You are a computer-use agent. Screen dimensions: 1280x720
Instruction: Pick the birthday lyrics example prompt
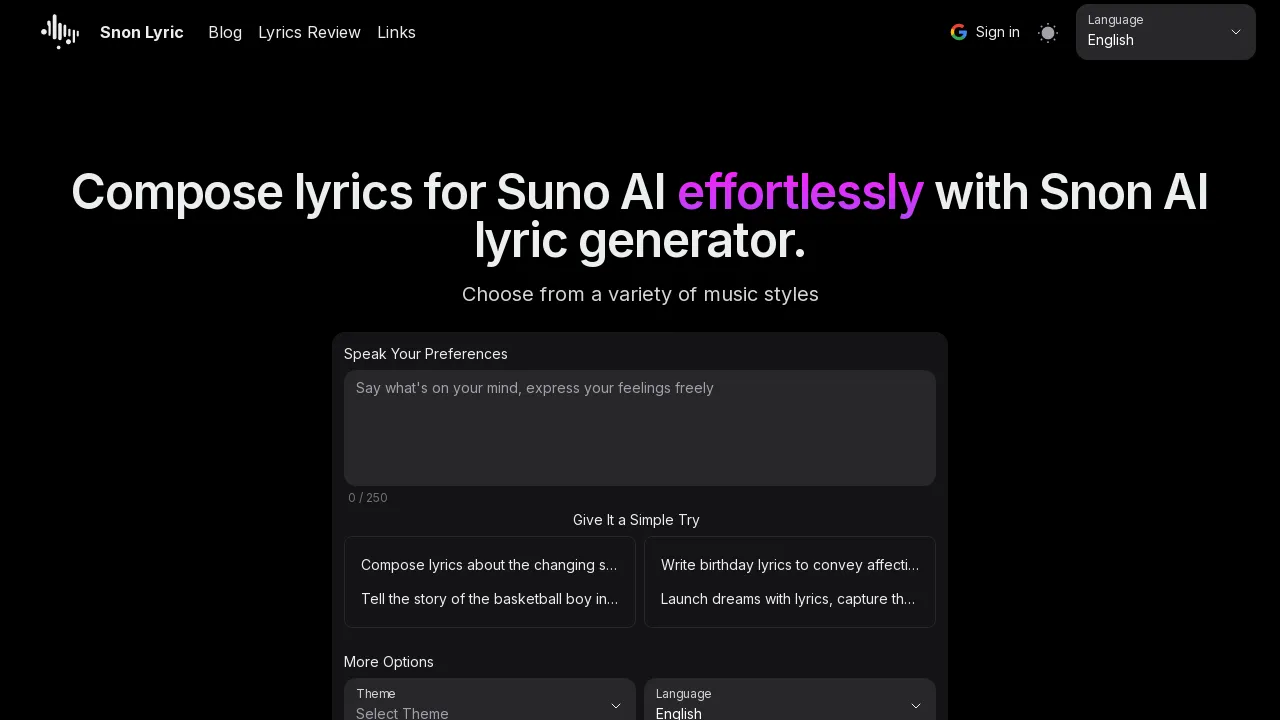(790, 565)
